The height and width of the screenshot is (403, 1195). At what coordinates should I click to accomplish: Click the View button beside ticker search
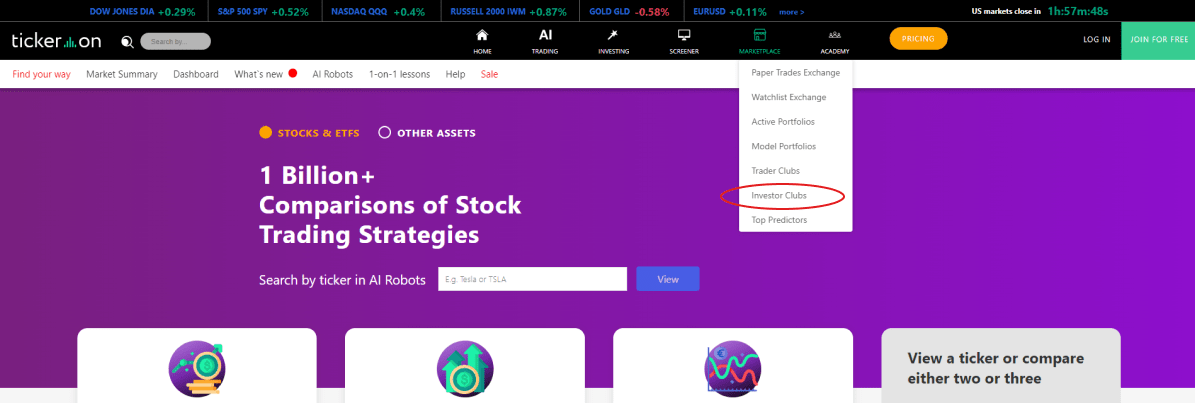point(668,279)
